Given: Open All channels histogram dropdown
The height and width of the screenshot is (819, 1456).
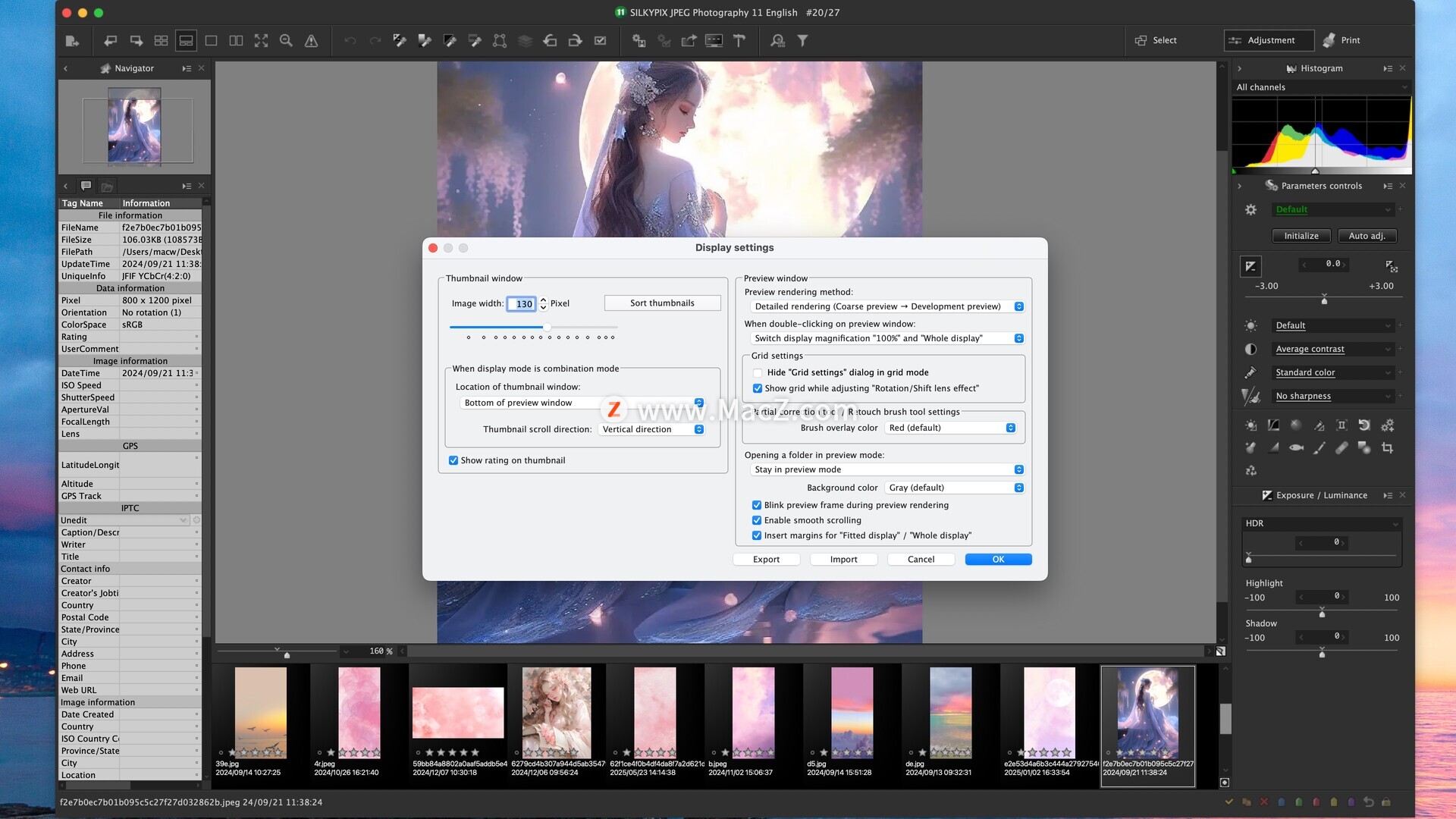Looking at the screenshot, I should (1322, 87).
